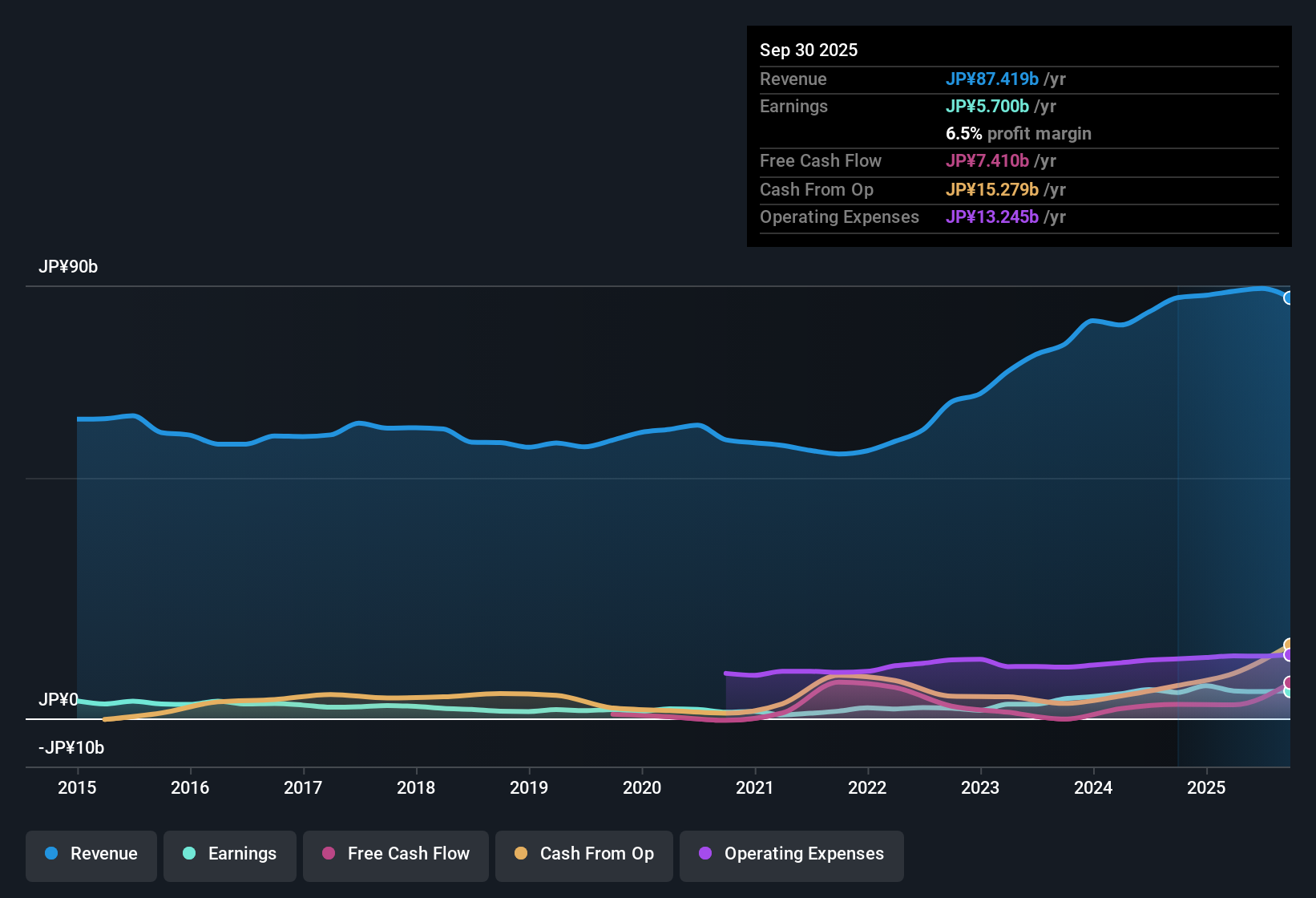Click the Cash From Op endpoint circle marker
Image resolution: width=1316 pixels, height=898 pixels.
click(1289, 645)
